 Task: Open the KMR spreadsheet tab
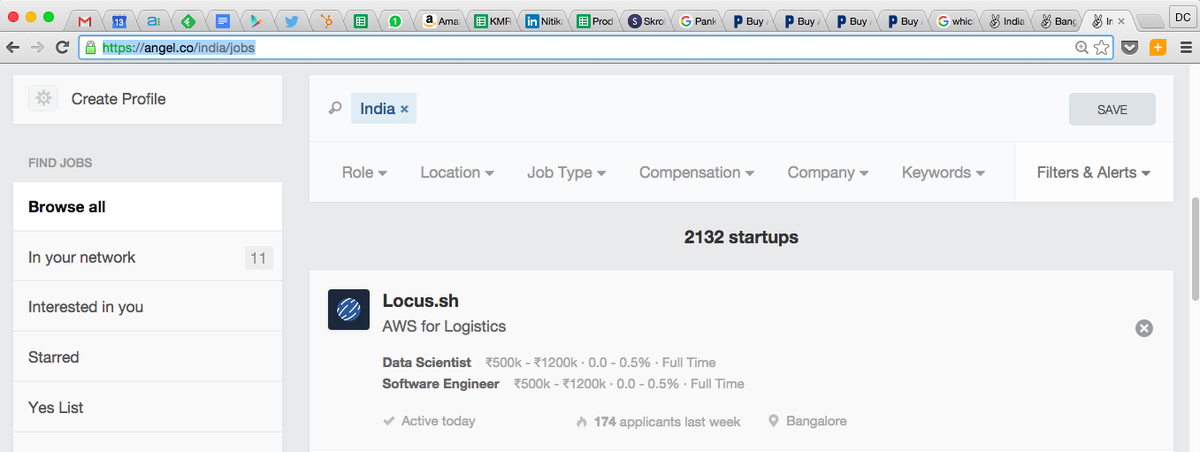tap(492, 20)
